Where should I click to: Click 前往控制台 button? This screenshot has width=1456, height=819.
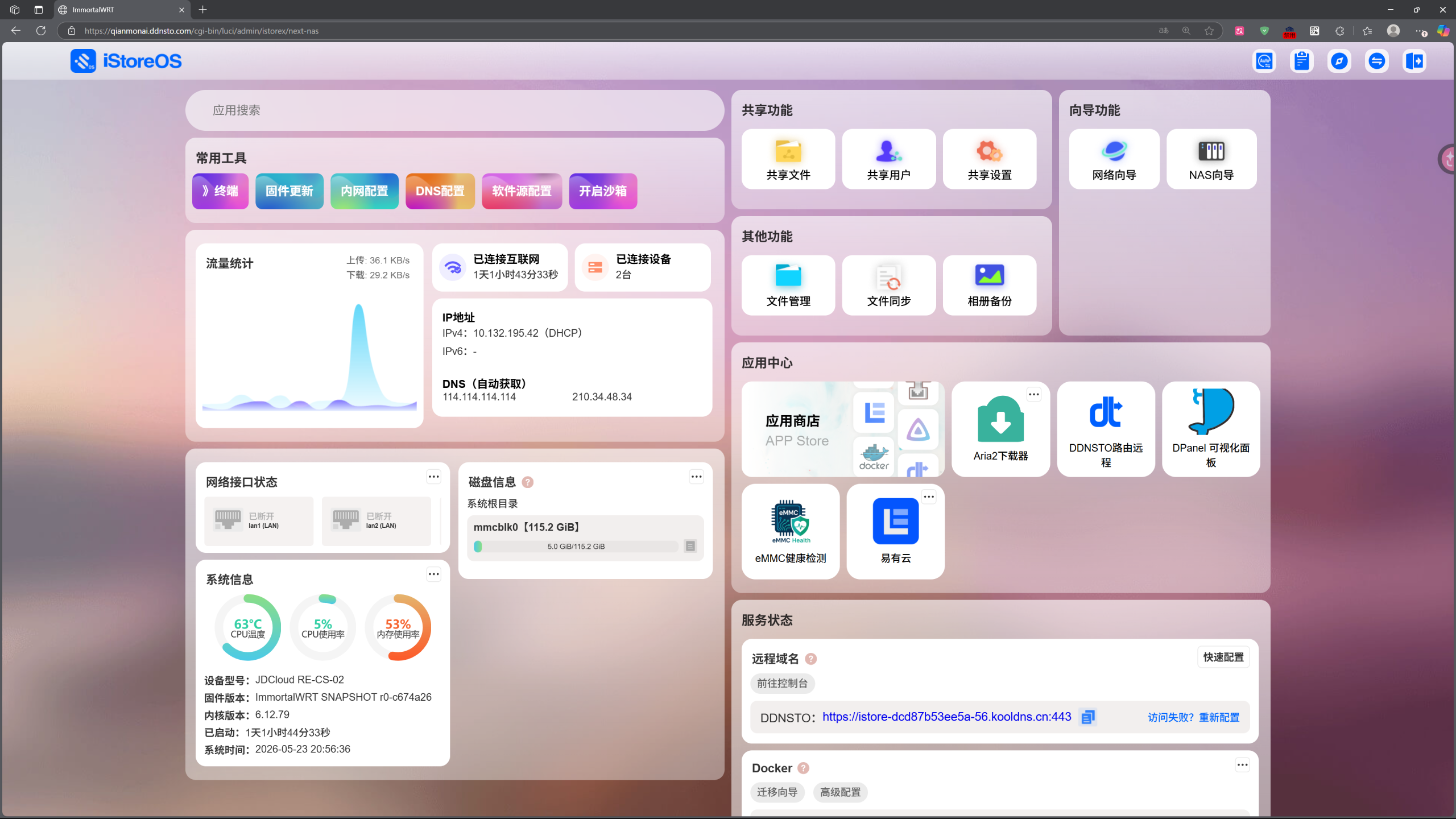pyautogui.click(x=782, y=683)
